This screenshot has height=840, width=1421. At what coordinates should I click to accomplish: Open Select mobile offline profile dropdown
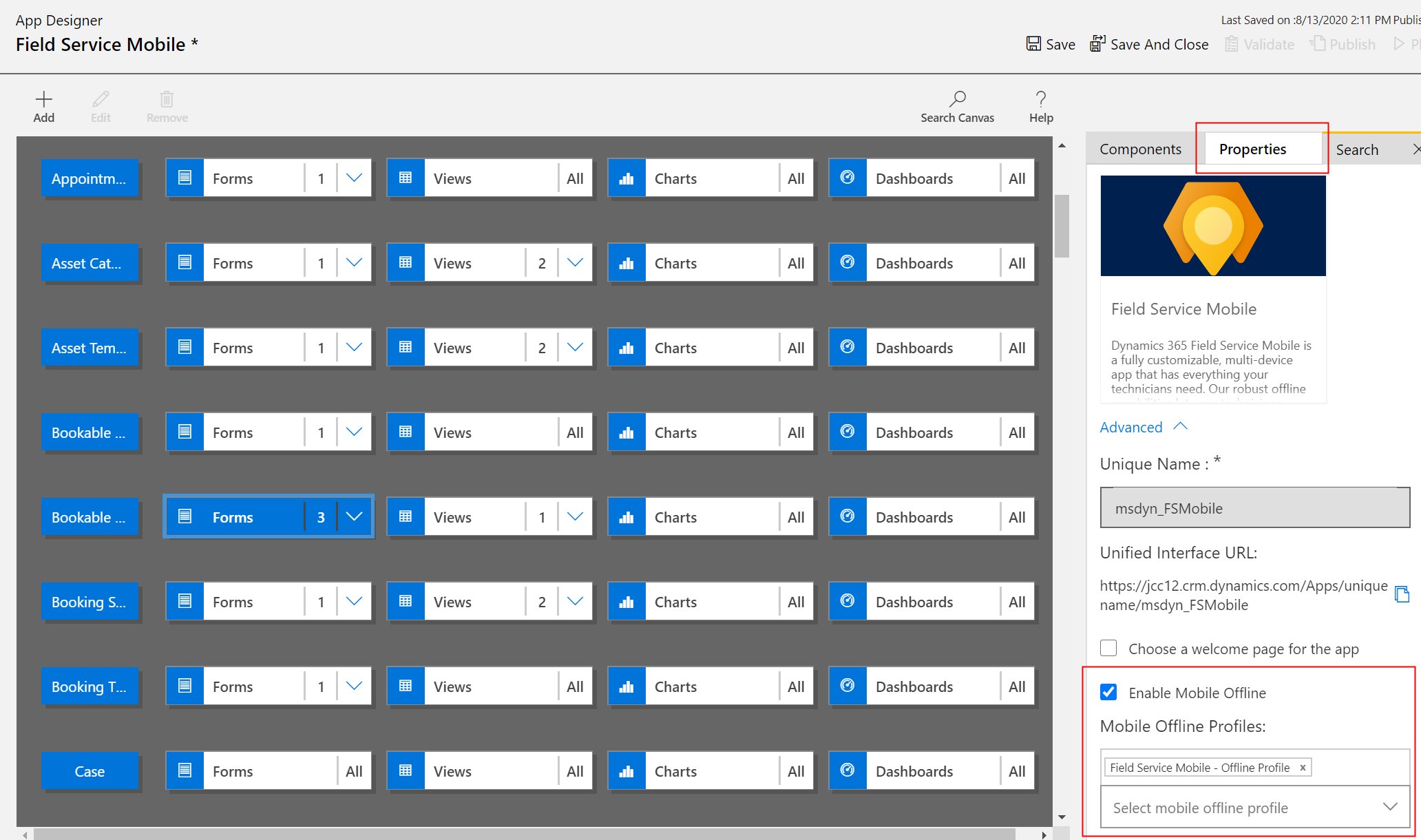(1255, 808)
